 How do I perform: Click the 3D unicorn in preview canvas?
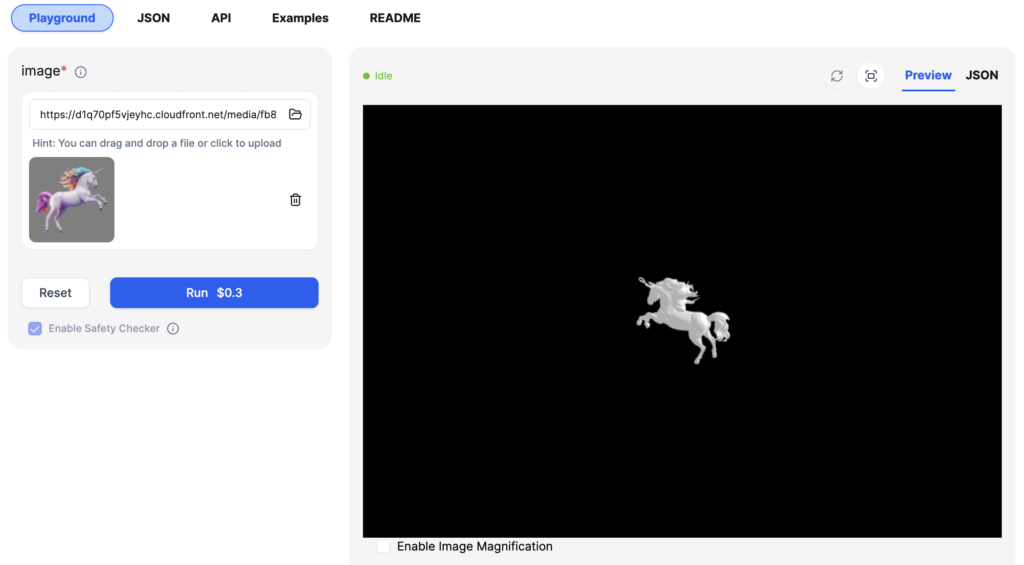point(683,318)
